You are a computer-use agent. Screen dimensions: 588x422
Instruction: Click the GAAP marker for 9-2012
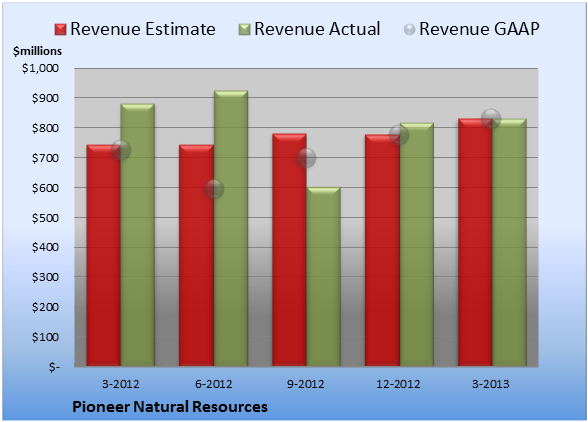pos(306,158)
